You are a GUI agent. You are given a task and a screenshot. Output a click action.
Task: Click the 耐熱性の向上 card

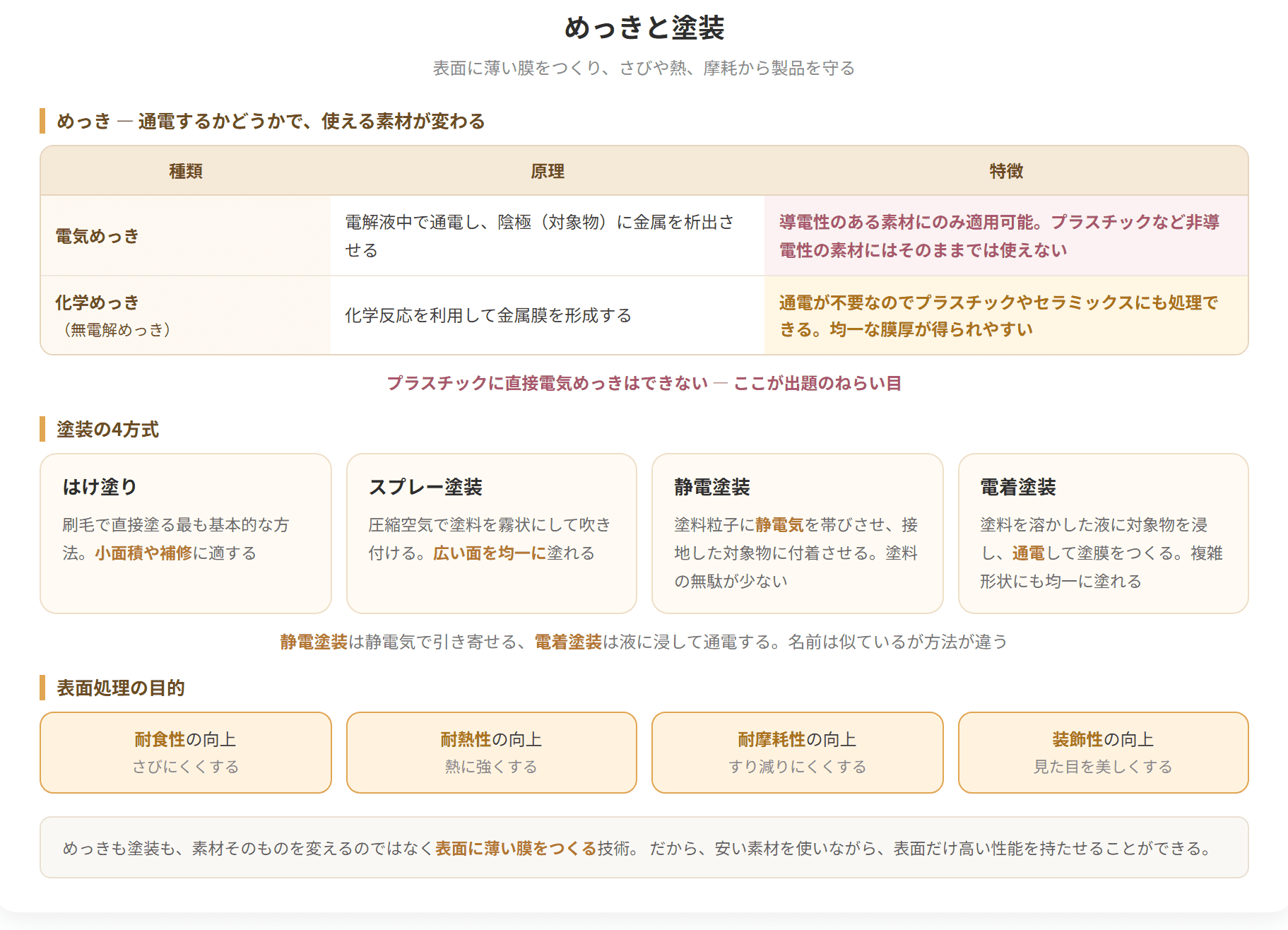(x=492, y=753)
